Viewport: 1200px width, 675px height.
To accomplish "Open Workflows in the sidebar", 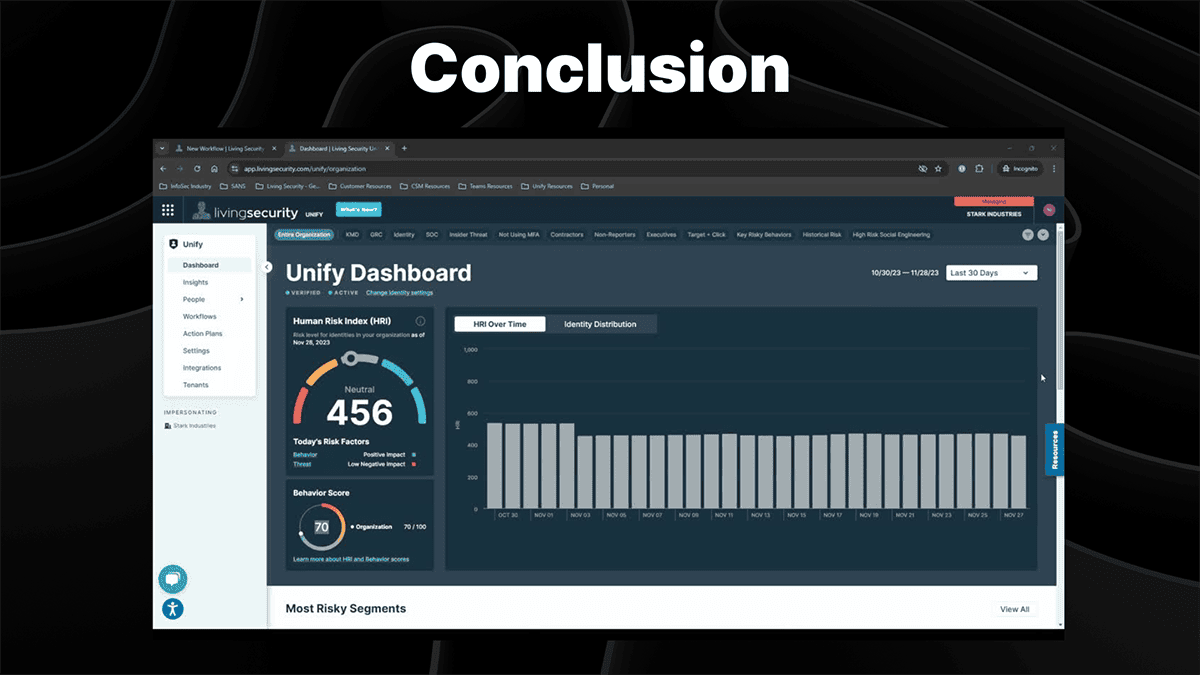I will [199, 316].
